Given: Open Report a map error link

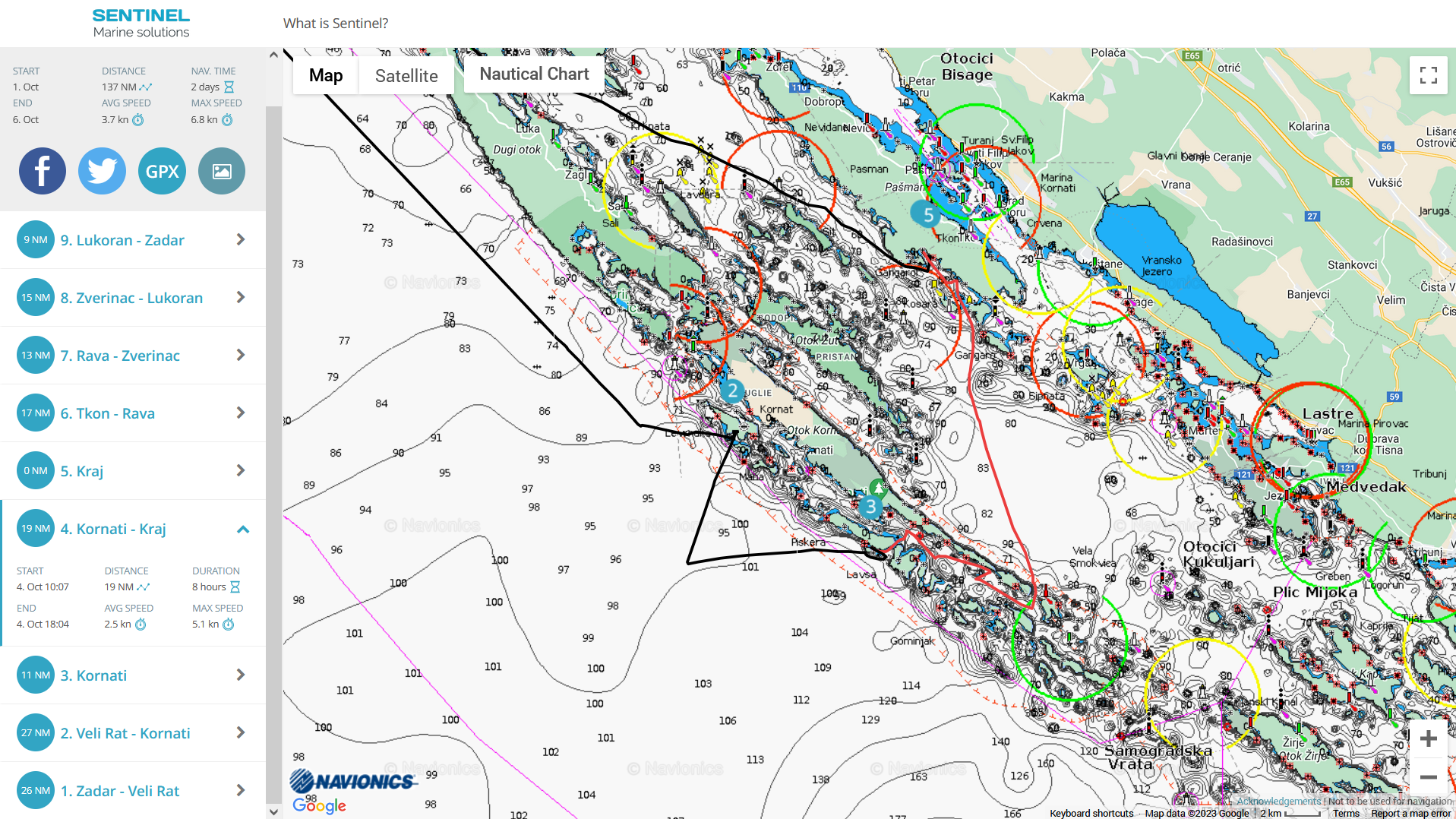Looking at the screenshot, I should coord(1410,813).
